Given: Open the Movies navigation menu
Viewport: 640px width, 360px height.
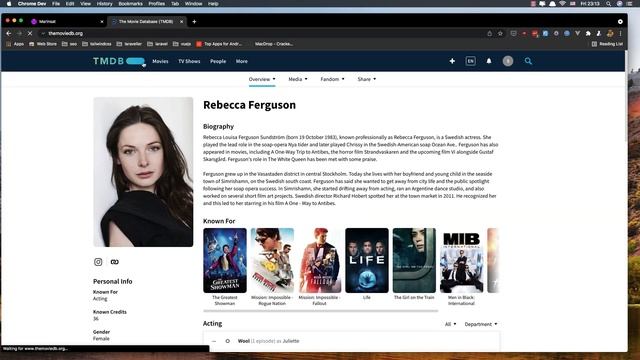Looking at the screenshot, I should coord(160,61).
